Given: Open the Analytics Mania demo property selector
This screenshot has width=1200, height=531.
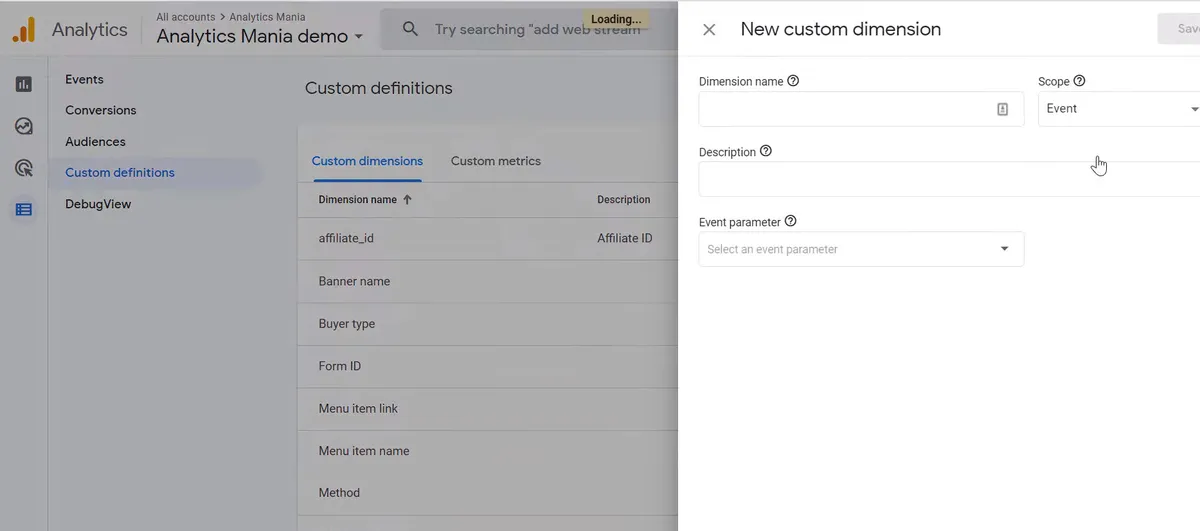Looking at the screenshot, I should point(259,37).
